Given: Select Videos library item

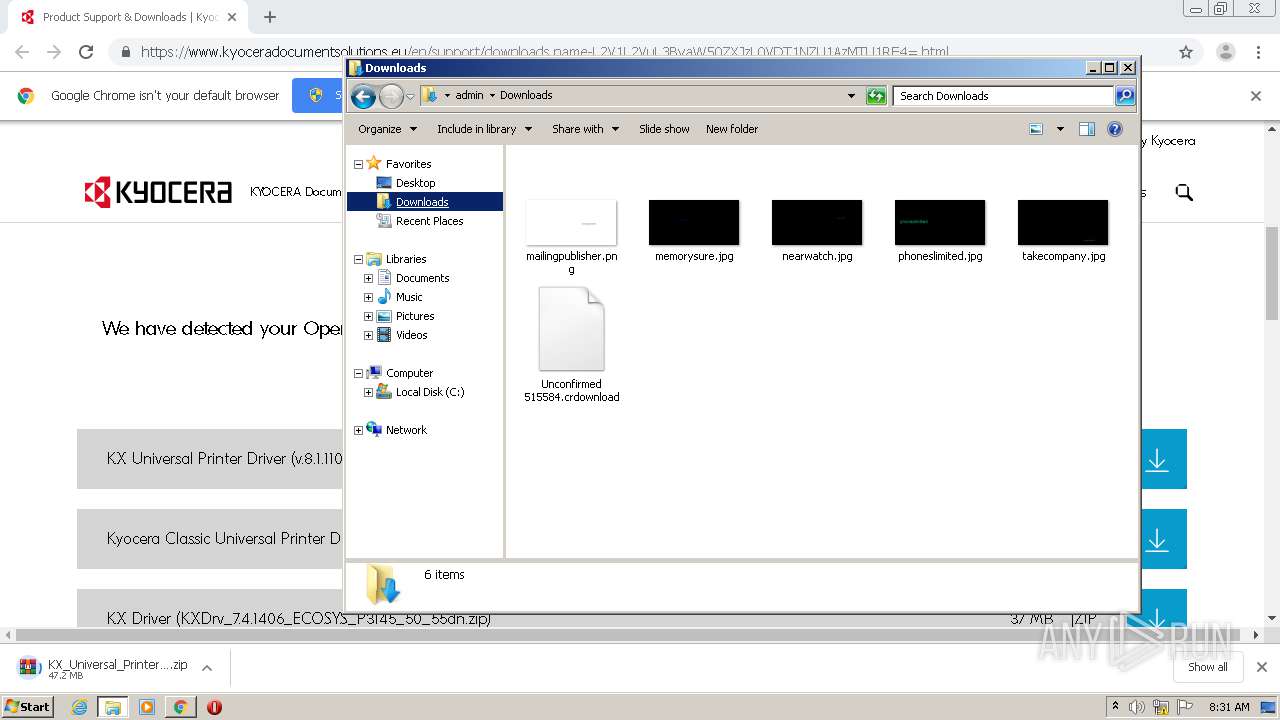Looking at the screenshot, I should (411, 335).
